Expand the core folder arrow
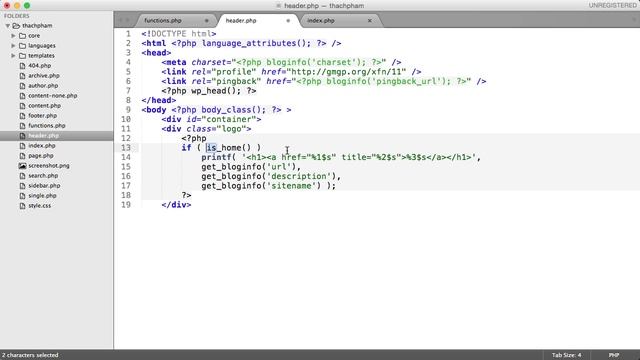 tap(13, 36)
